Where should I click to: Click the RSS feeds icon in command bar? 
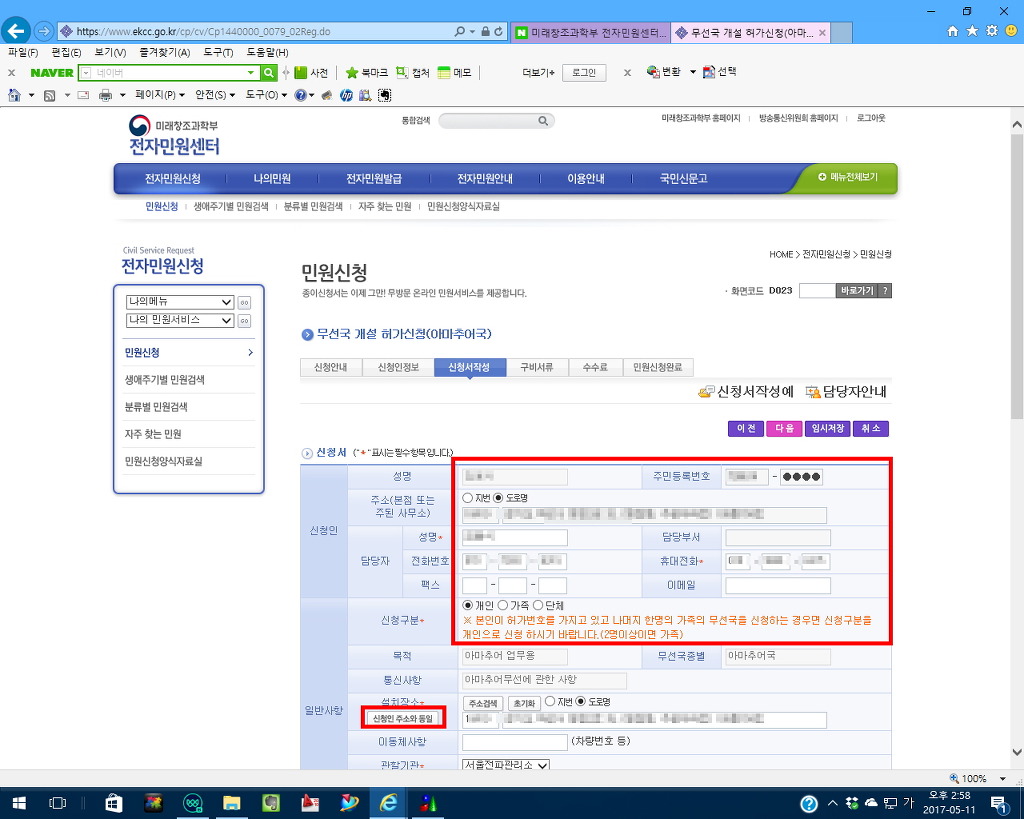tap(49, 95)
